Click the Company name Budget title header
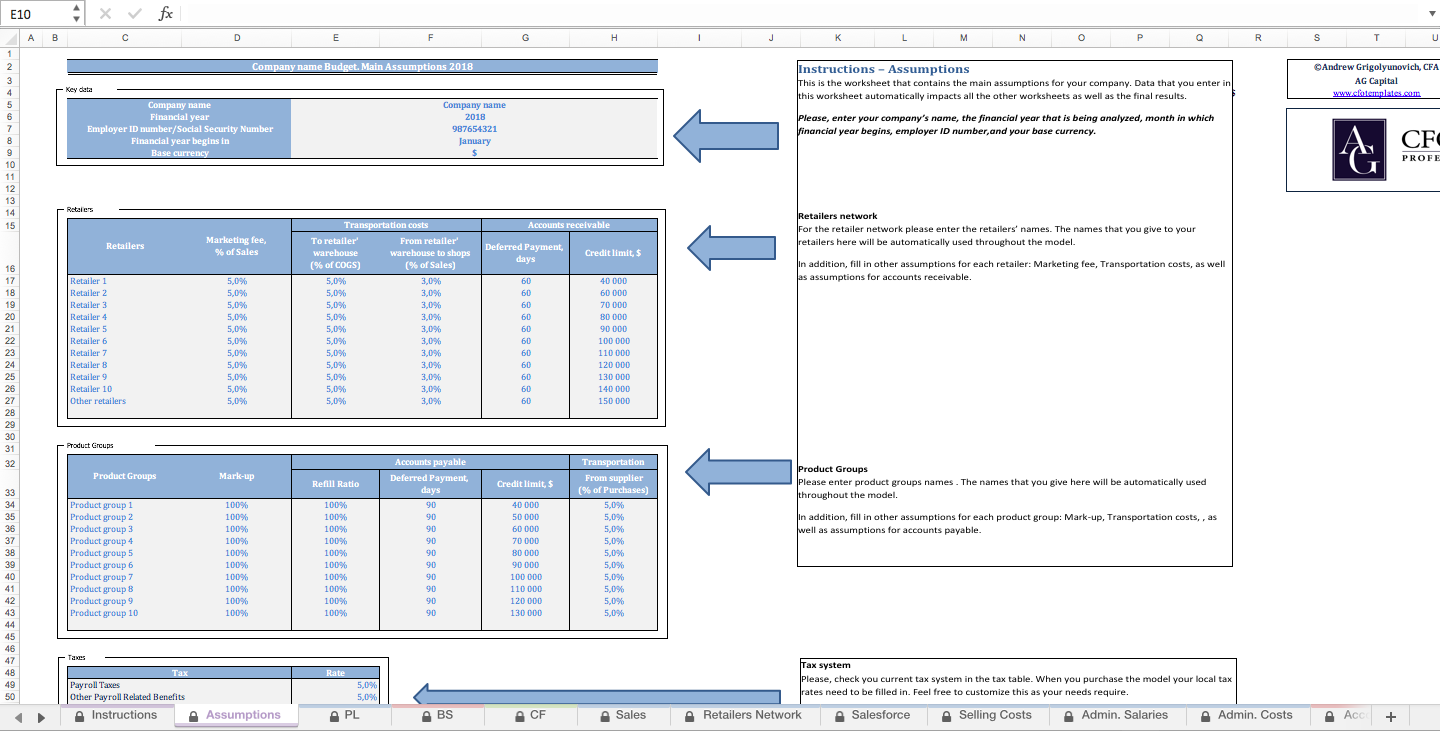Viewport: 1440px width, 731px height. click(363, 66)
